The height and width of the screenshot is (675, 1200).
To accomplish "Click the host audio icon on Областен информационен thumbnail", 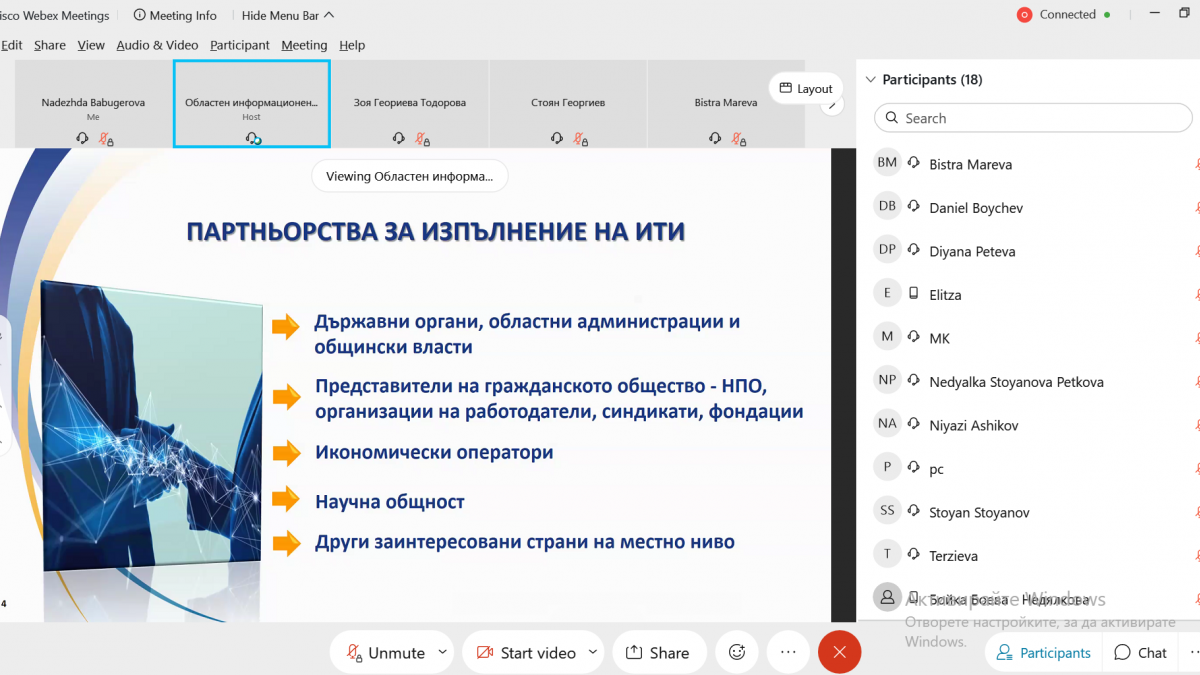I will coord(253,139).
